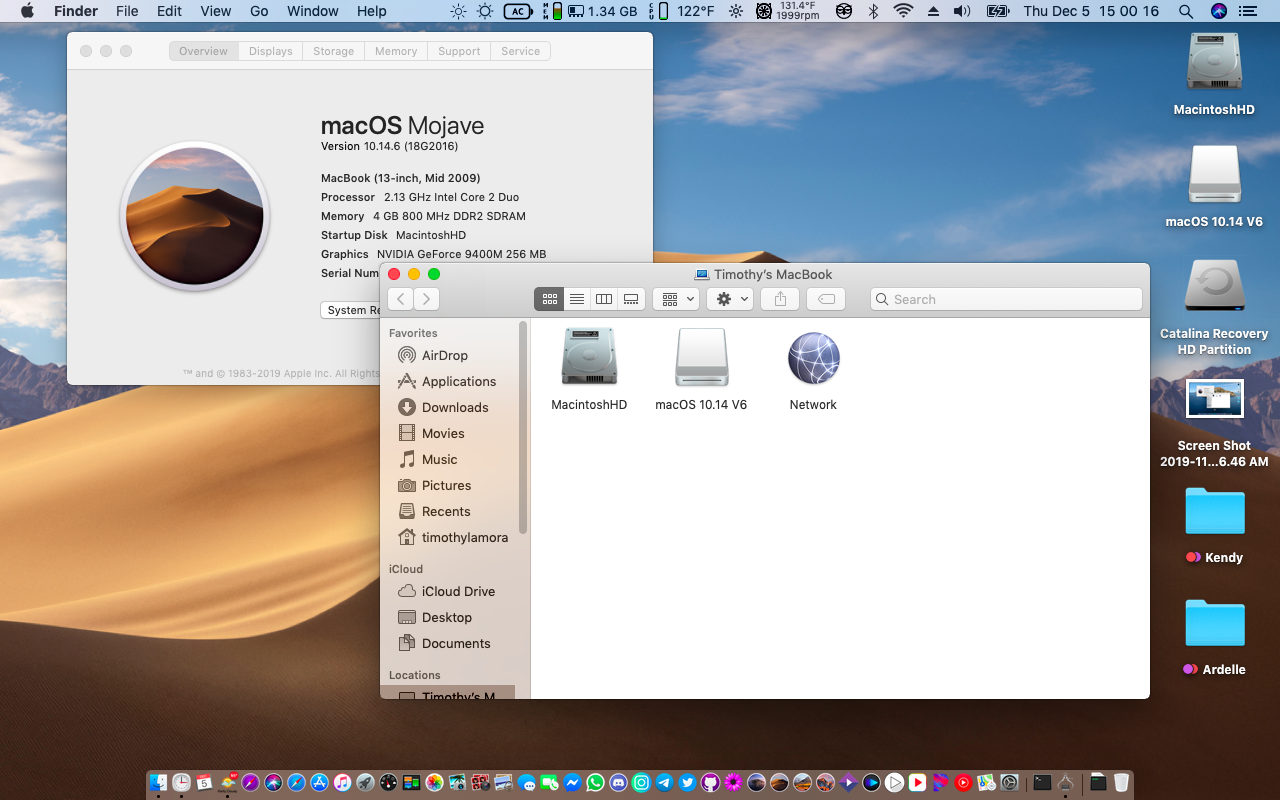Open the File menu
Image resolution: width=1280 pixels, height=800 pixels.
[127, 11]
